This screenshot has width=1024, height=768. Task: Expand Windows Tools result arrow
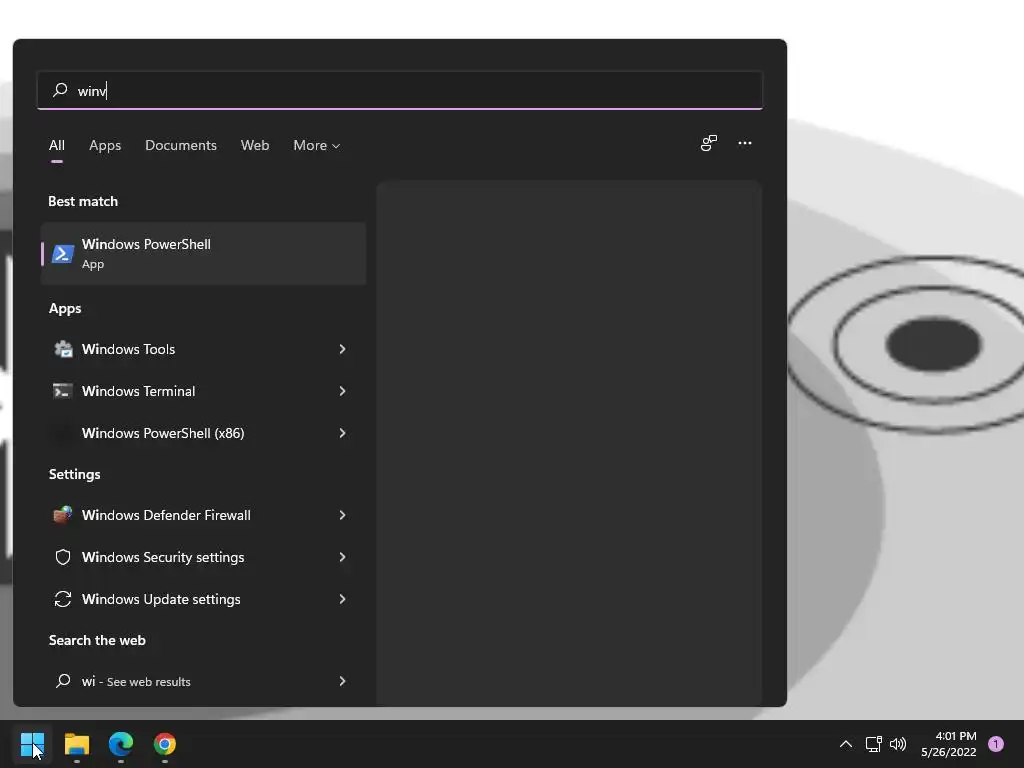pyautogui.click(x=342, y=349)
